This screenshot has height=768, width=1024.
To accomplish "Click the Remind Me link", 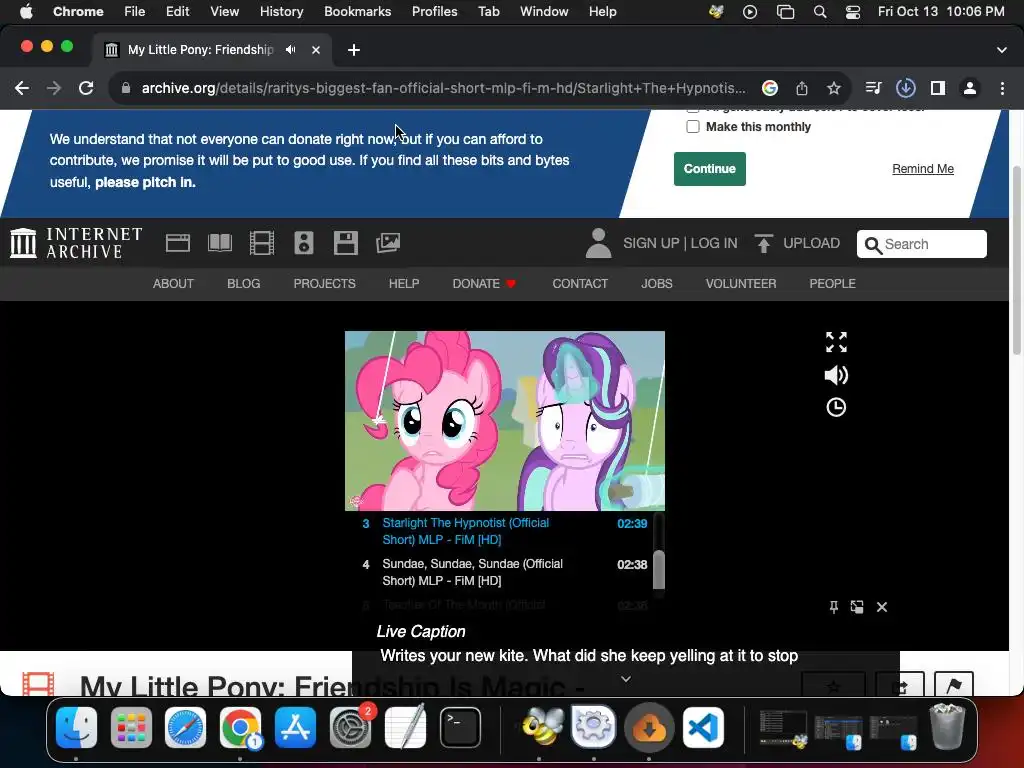I will pos(923,168).
